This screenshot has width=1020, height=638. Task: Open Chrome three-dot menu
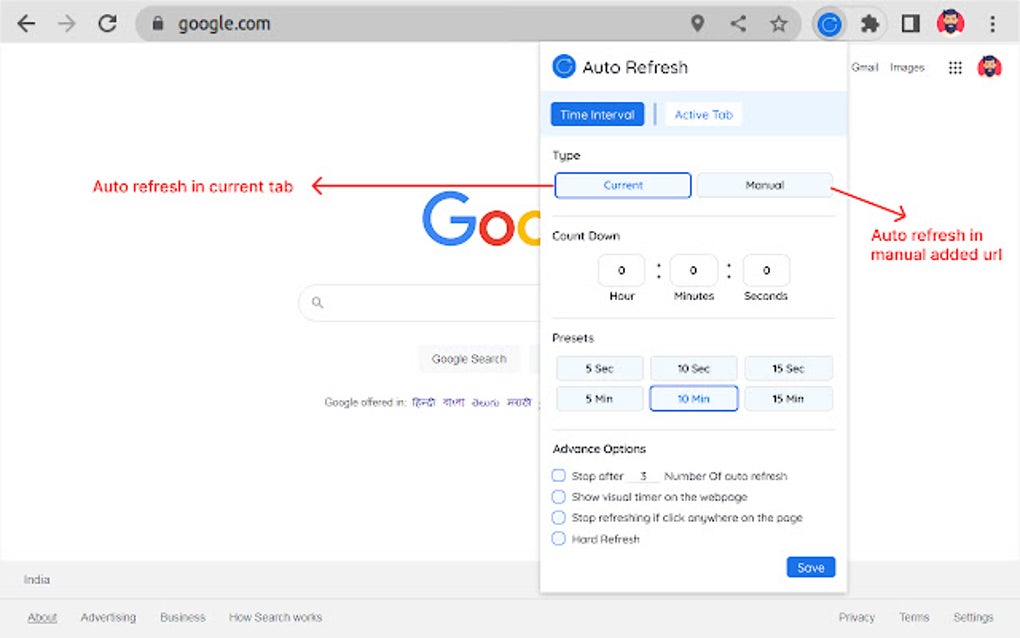point(992,24)
